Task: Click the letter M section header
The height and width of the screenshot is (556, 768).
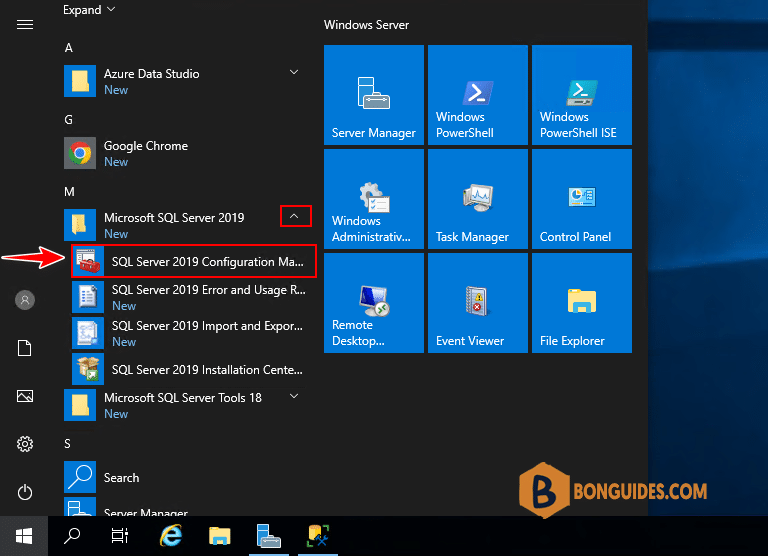Action: pyautogui.click(x=70, y=192)
